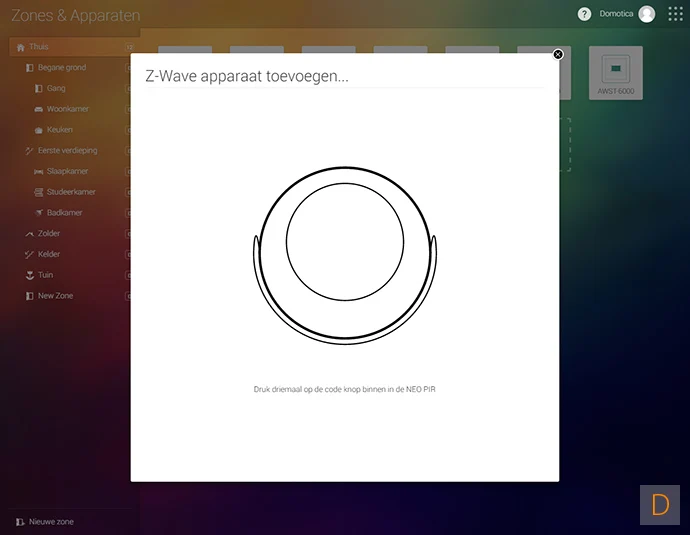This screenshot has width=690, height=535.
Task: Open the Domotica user avatar
Action: click(646, 14)
